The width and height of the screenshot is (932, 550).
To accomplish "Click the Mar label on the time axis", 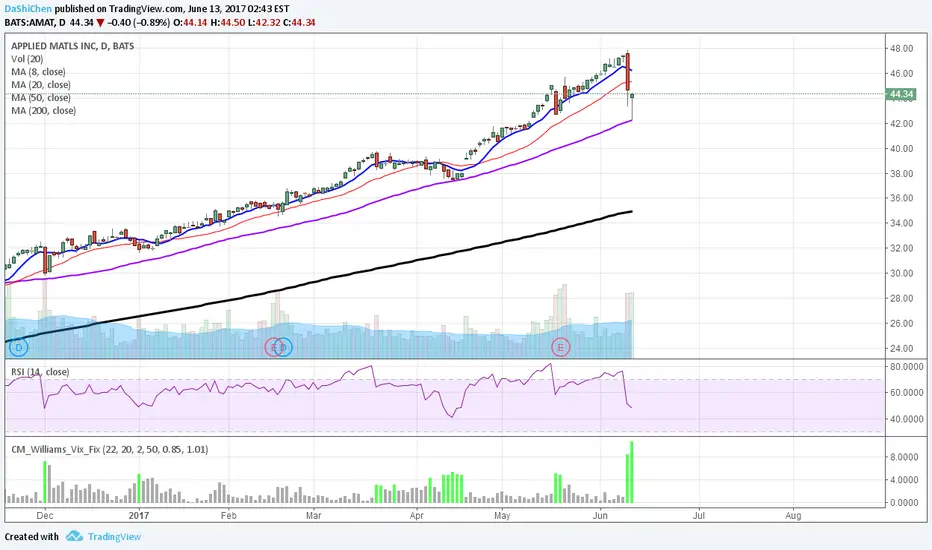I will point(313,516).
